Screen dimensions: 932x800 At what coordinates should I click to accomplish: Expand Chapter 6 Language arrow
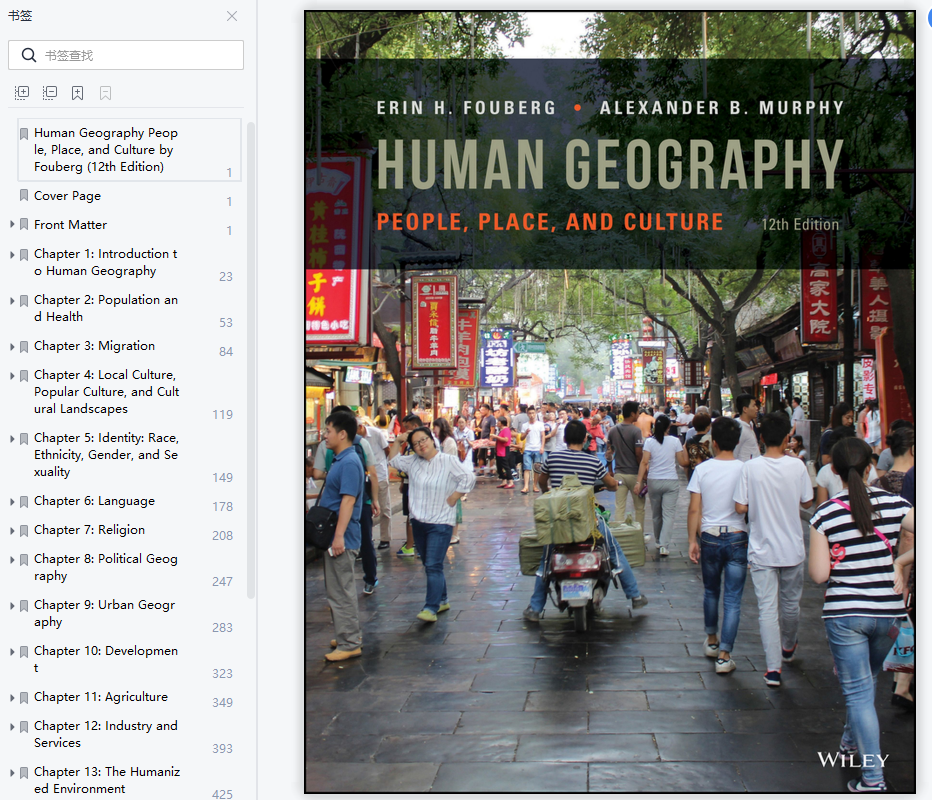(12, 502)
